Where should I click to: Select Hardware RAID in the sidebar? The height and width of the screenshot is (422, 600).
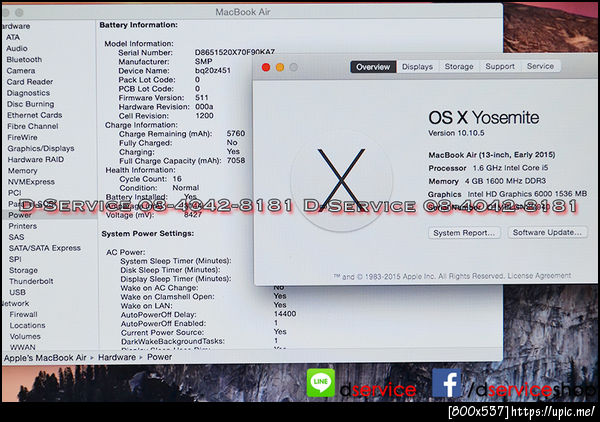coord(36,159)
